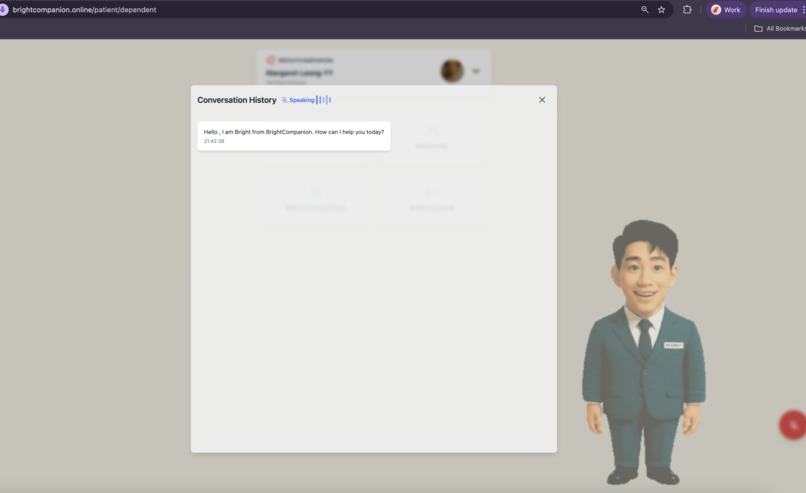Screen dimensions: 806x493
Task: Click the browser address bar URL
Action: click(84, 10)
